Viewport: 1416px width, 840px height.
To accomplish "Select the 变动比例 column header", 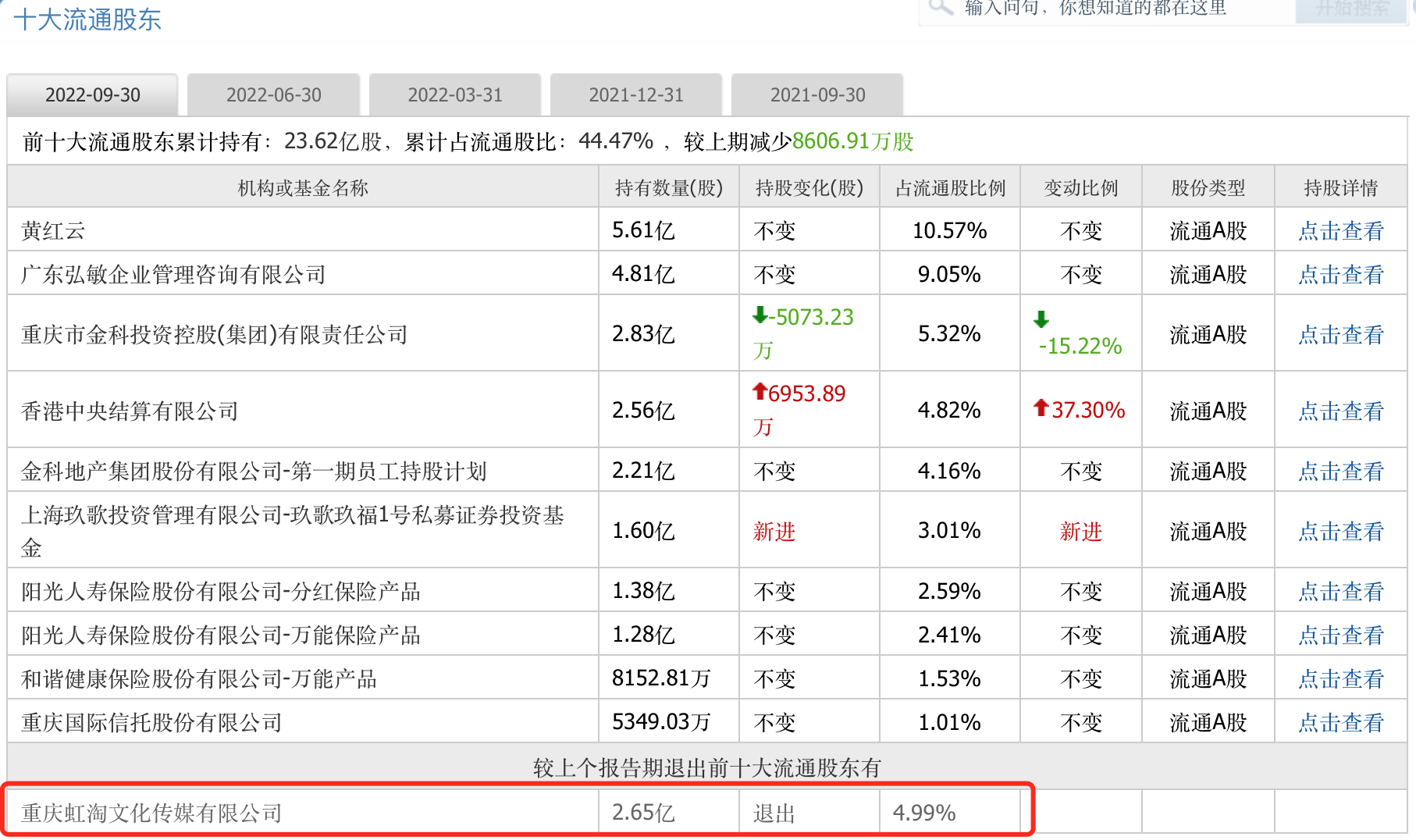I will pyautogui.click(x=1081, y=187).
